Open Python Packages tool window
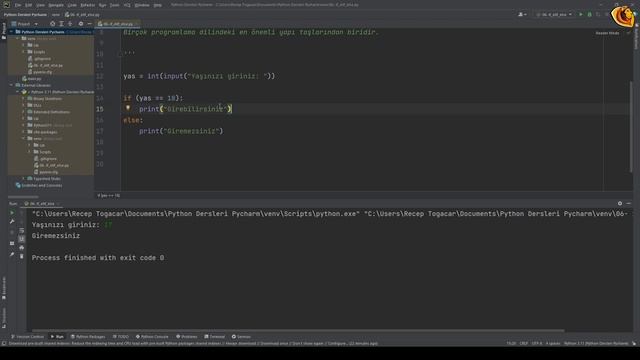Screen dimensions: 640x360 (88, 337)
